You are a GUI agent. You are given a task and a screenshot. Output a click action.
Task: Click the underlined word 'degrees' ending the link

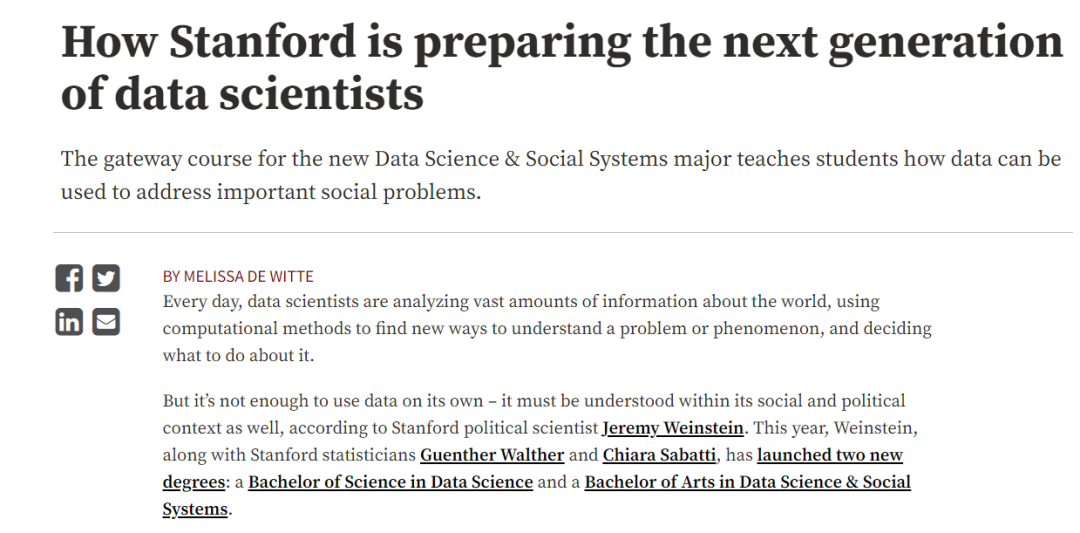coord(194,482)
